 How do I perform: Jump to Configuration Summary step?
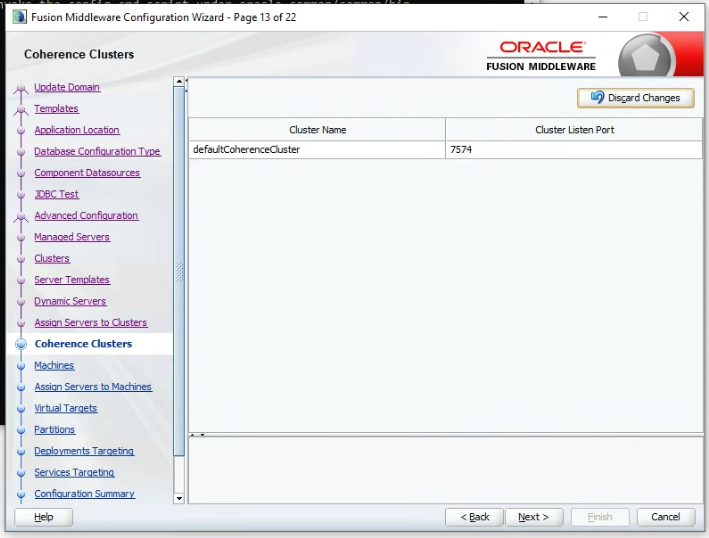pyautogui.click(x=84, y=494)
